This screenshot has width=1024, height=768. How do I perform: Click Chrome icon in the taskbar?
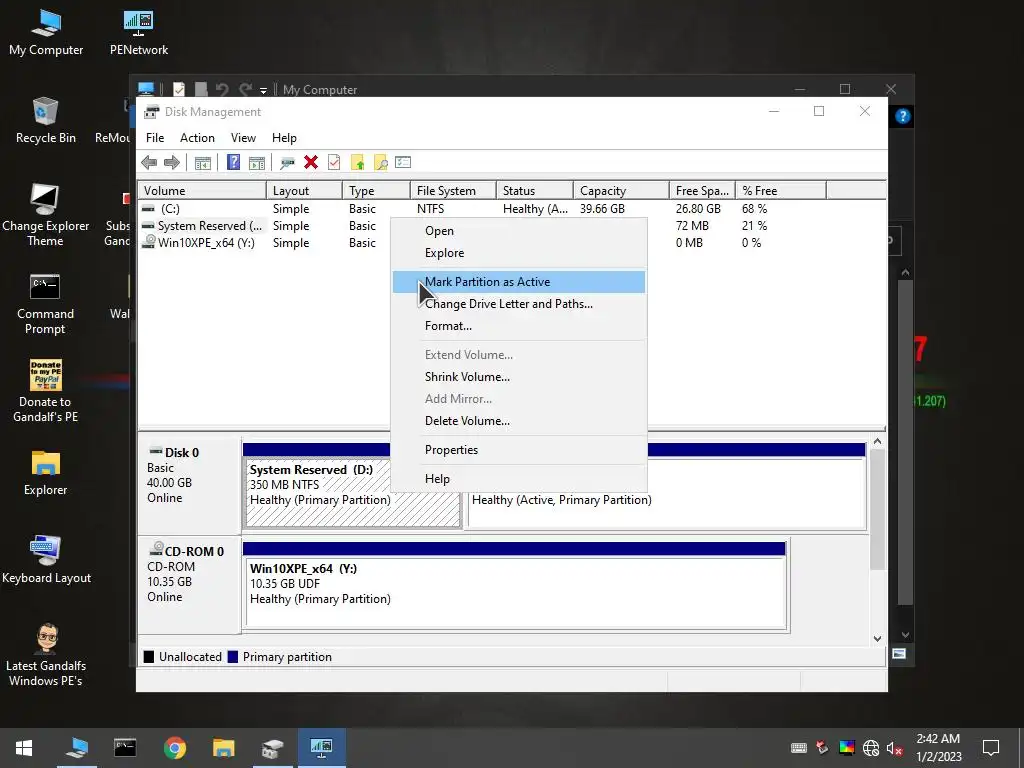[175, 748]
